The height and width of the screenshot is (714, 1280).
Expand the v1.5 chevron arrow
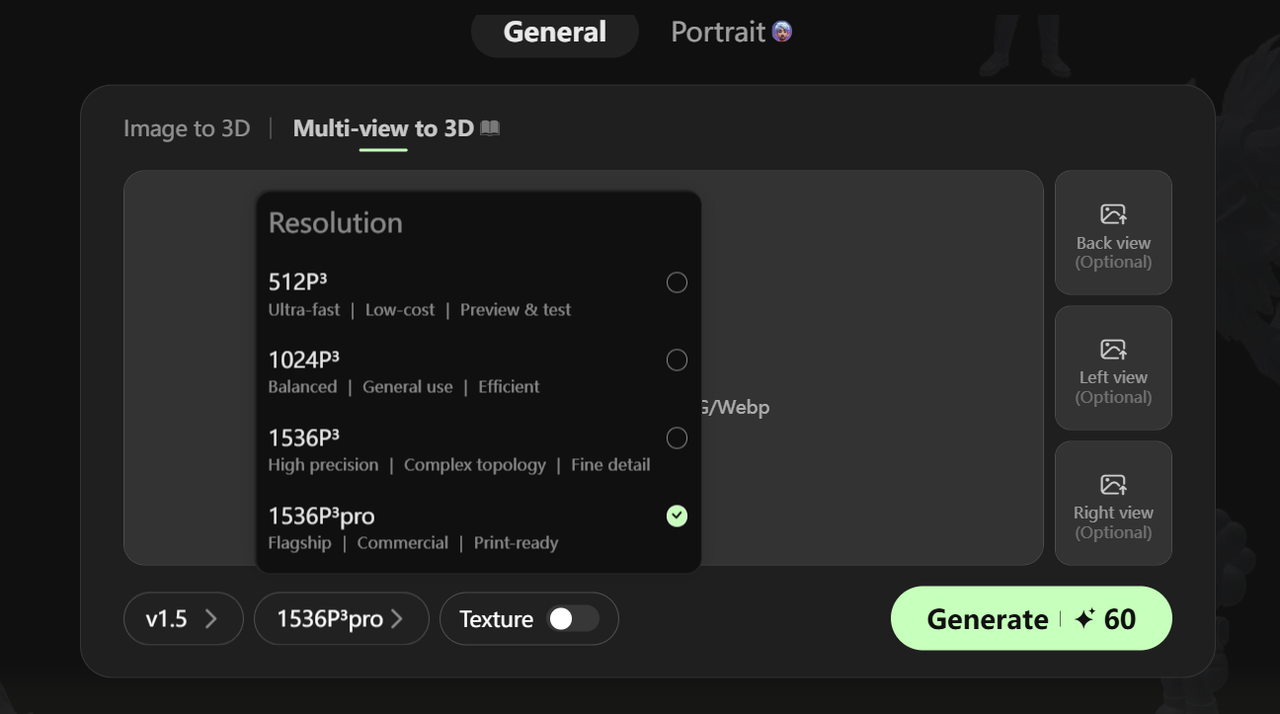(213, 619)
